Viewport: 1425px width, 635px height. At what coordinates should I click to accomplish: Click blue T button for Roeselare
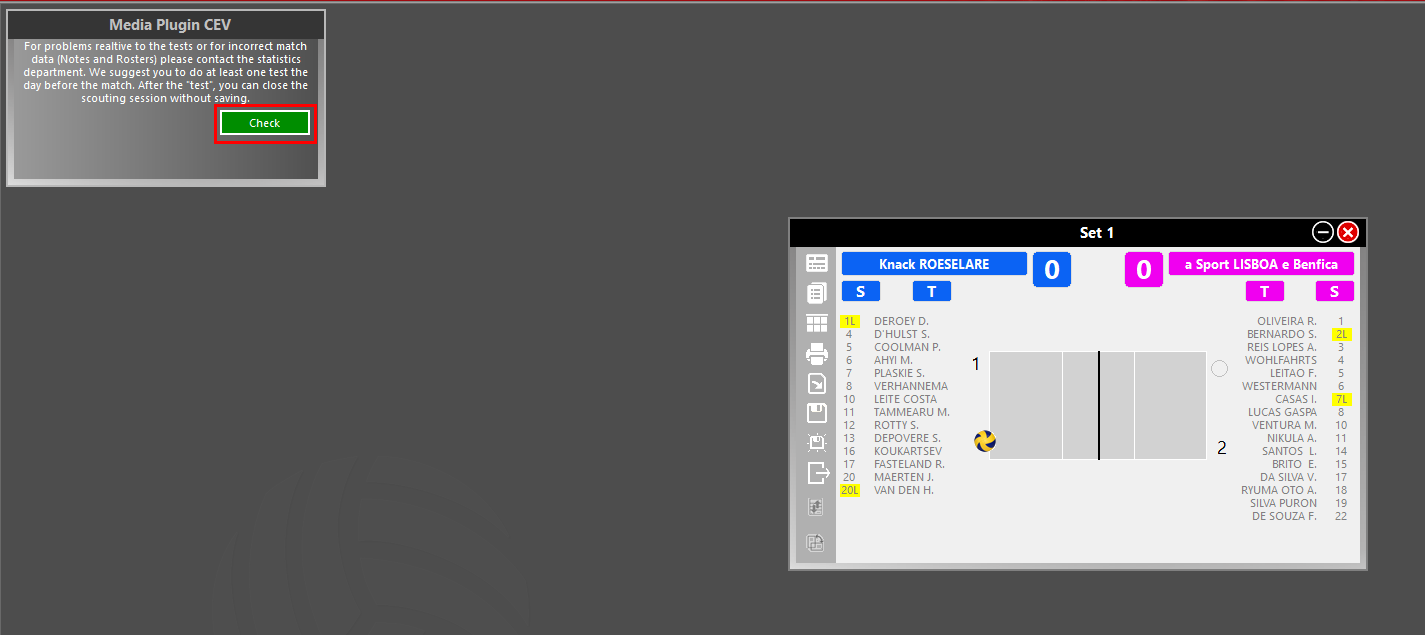932,291
